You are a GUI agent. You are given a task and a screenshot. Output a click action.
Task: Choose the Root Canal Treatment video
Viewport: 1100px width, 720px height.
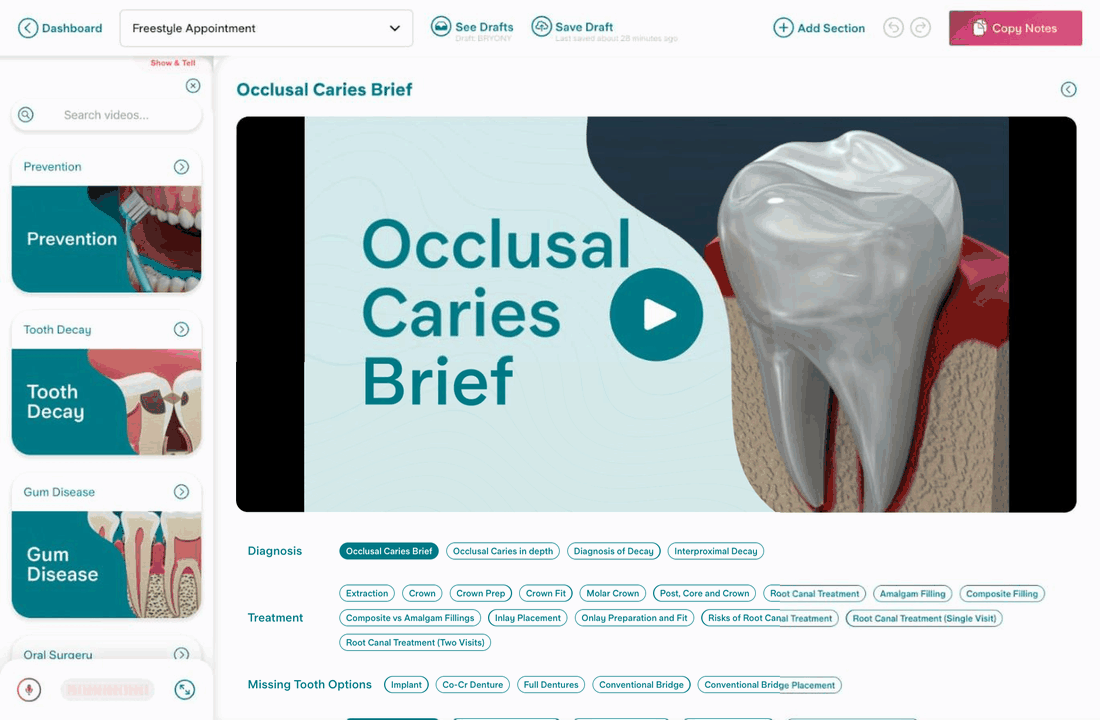[814, 594]
